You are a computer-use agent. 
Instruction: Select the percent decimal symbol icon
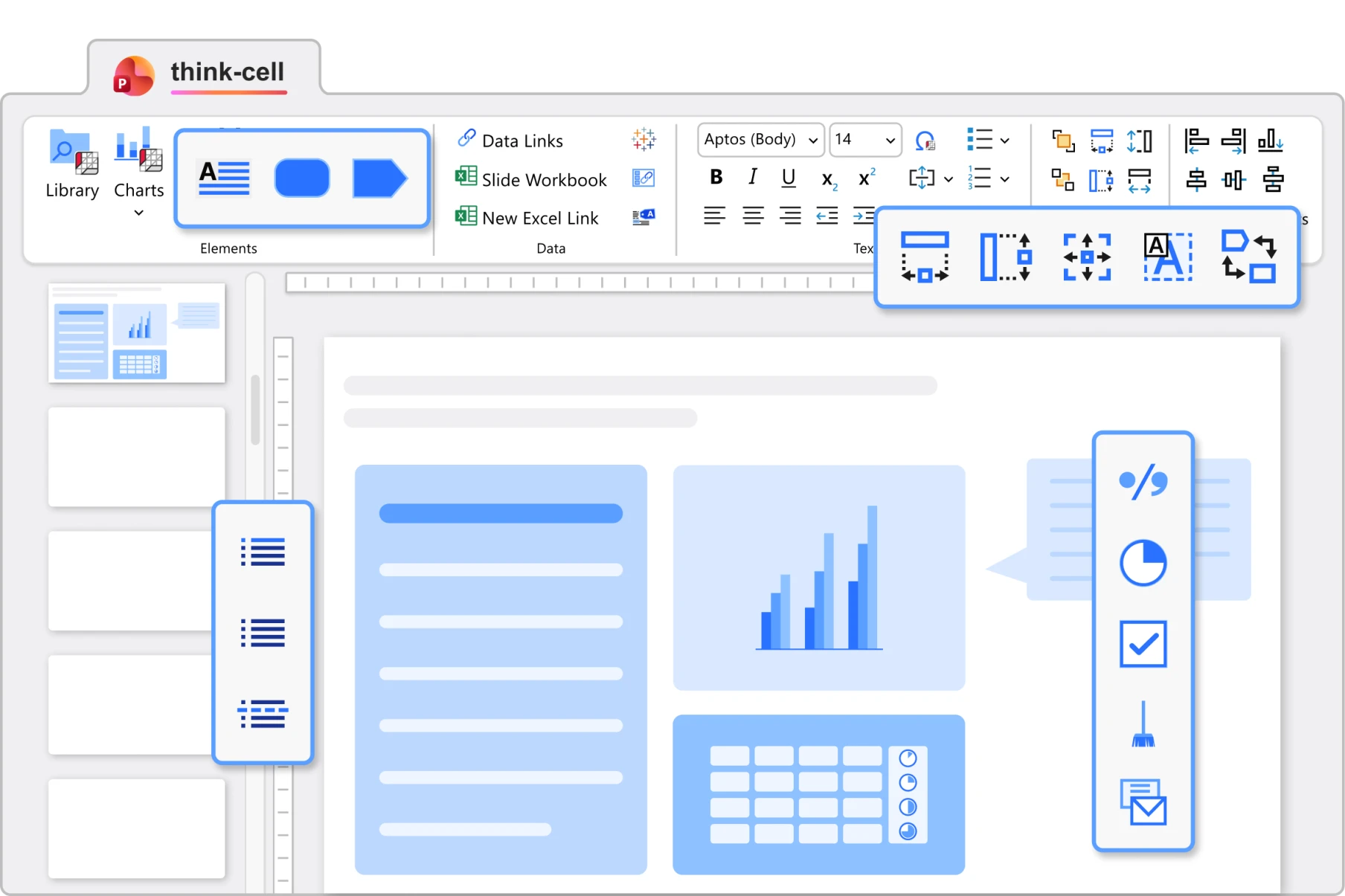1143,482
